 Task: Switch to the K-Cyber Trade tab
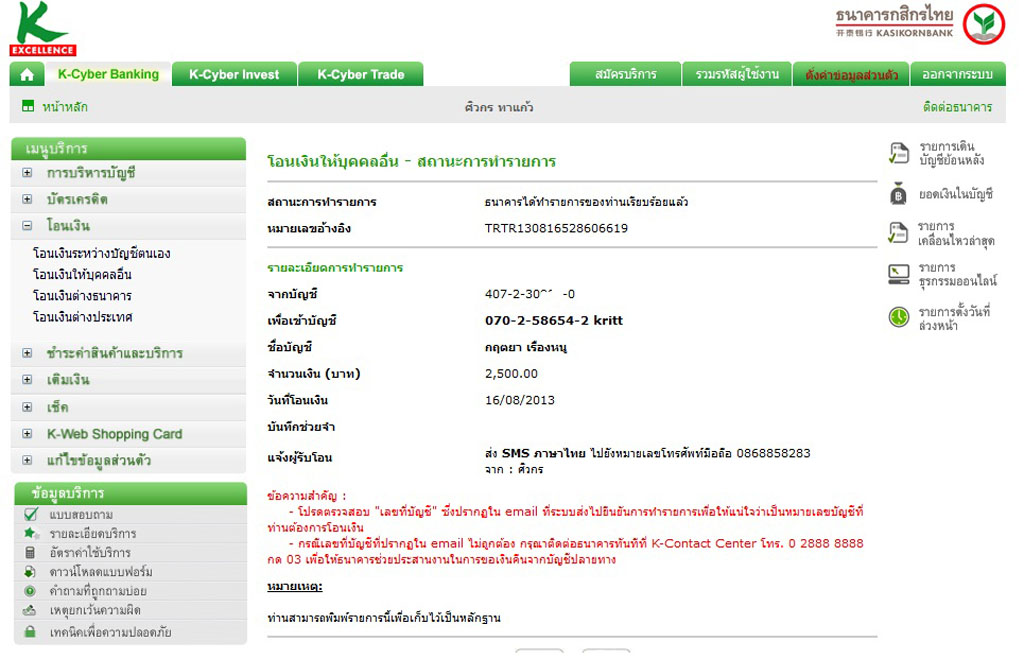[x=360, y=74]
